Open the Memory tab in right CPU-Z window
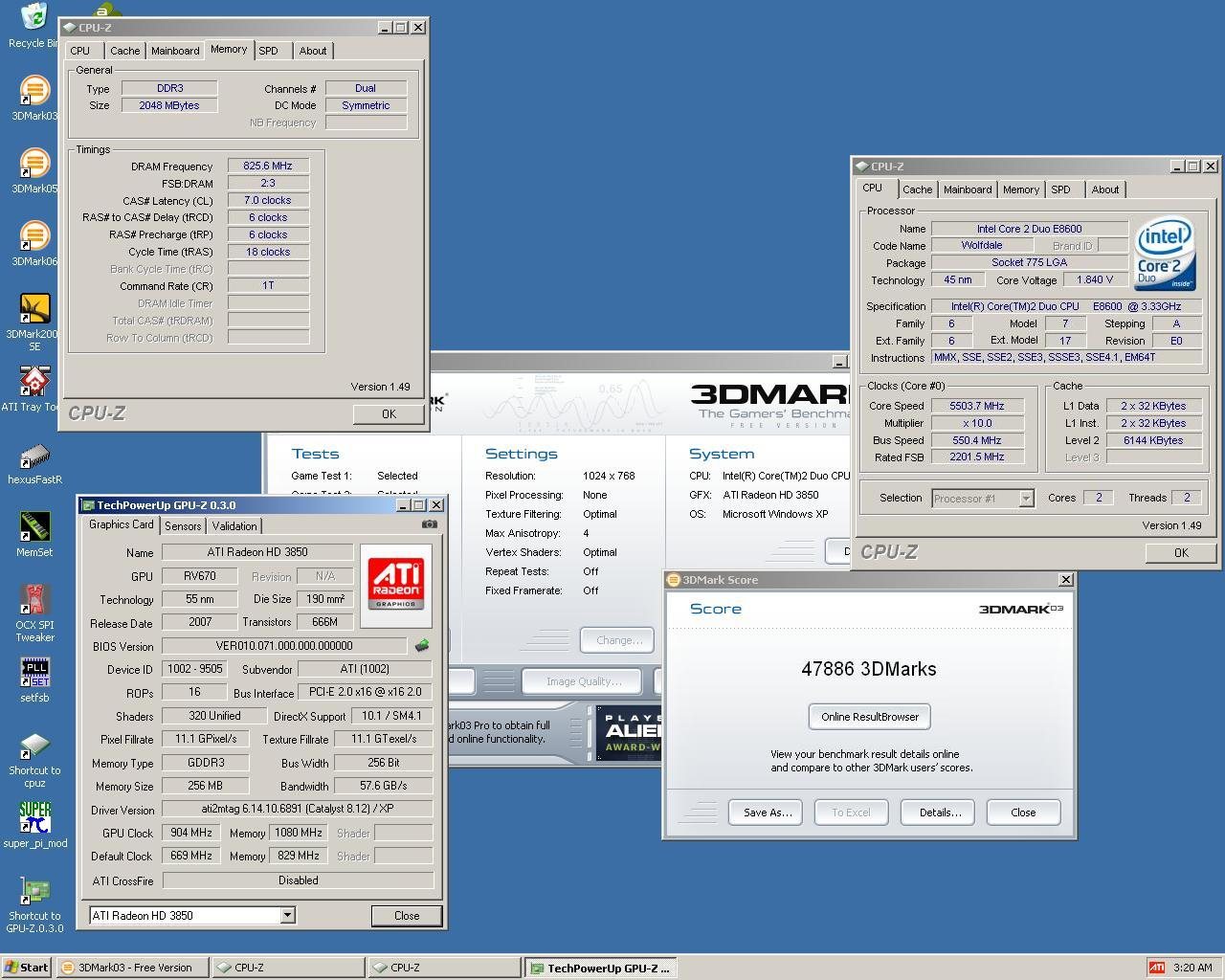 point(1021,189)
